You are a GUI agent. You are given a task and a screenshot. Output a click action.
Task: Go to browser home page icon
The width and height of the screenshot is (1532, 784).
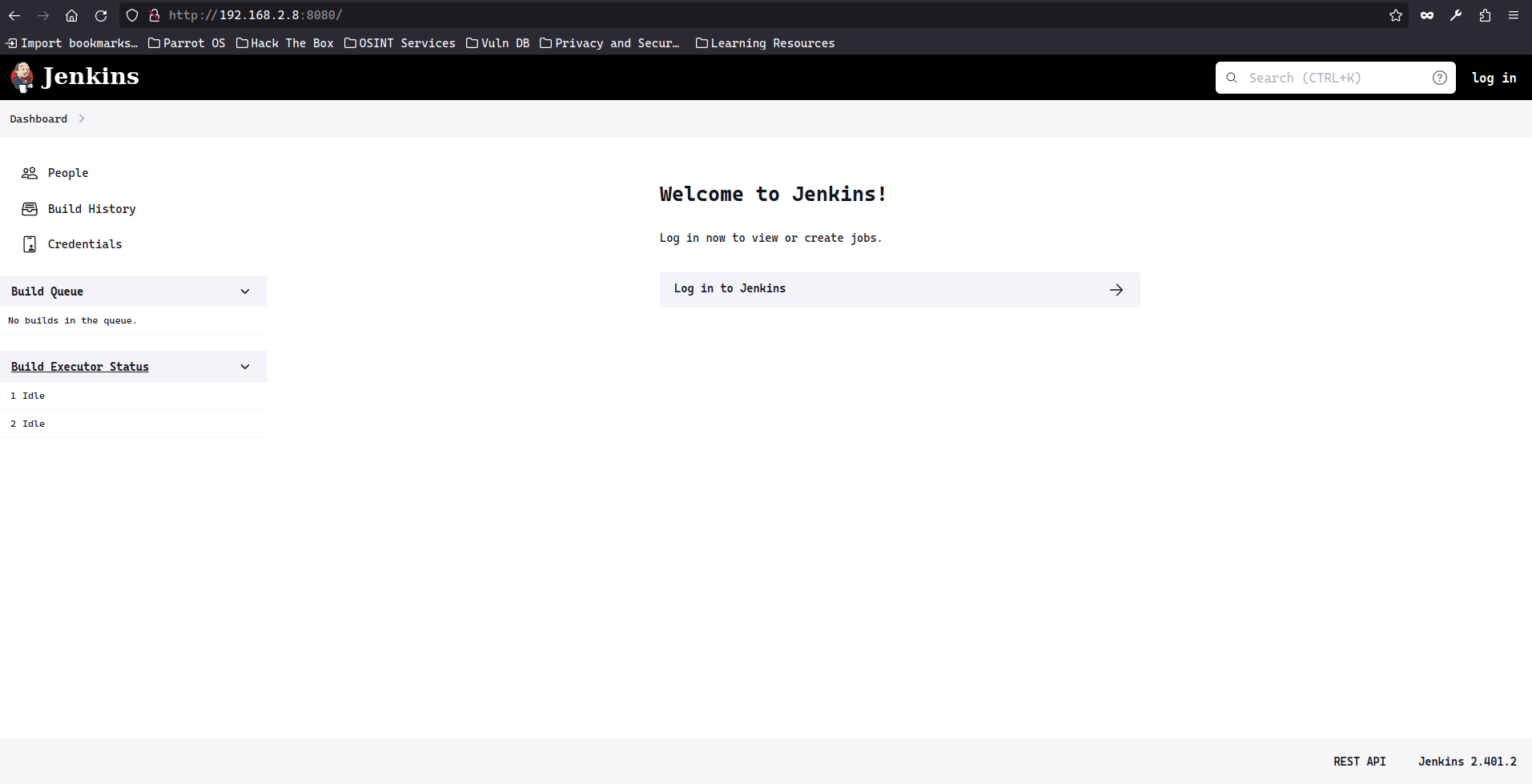[71, 15]
